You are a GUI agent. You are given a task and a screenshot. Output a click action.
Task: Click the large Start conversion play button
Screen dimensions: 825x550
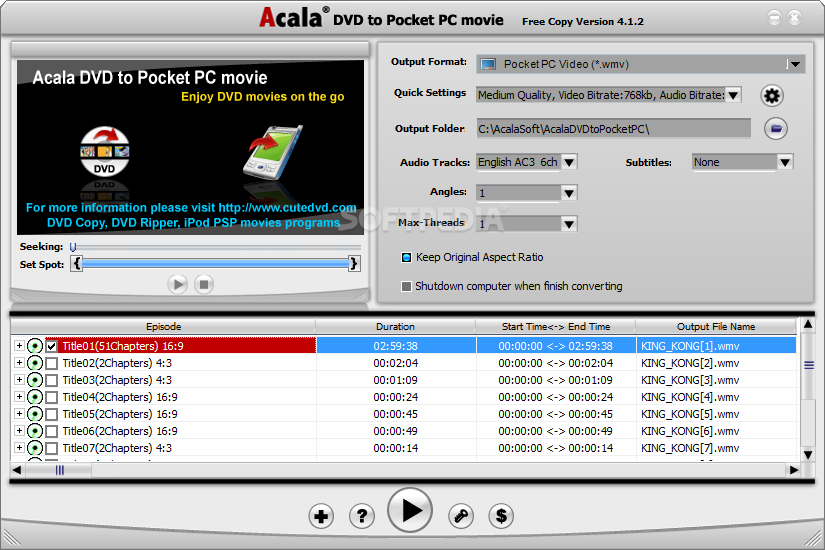point(410,510)
